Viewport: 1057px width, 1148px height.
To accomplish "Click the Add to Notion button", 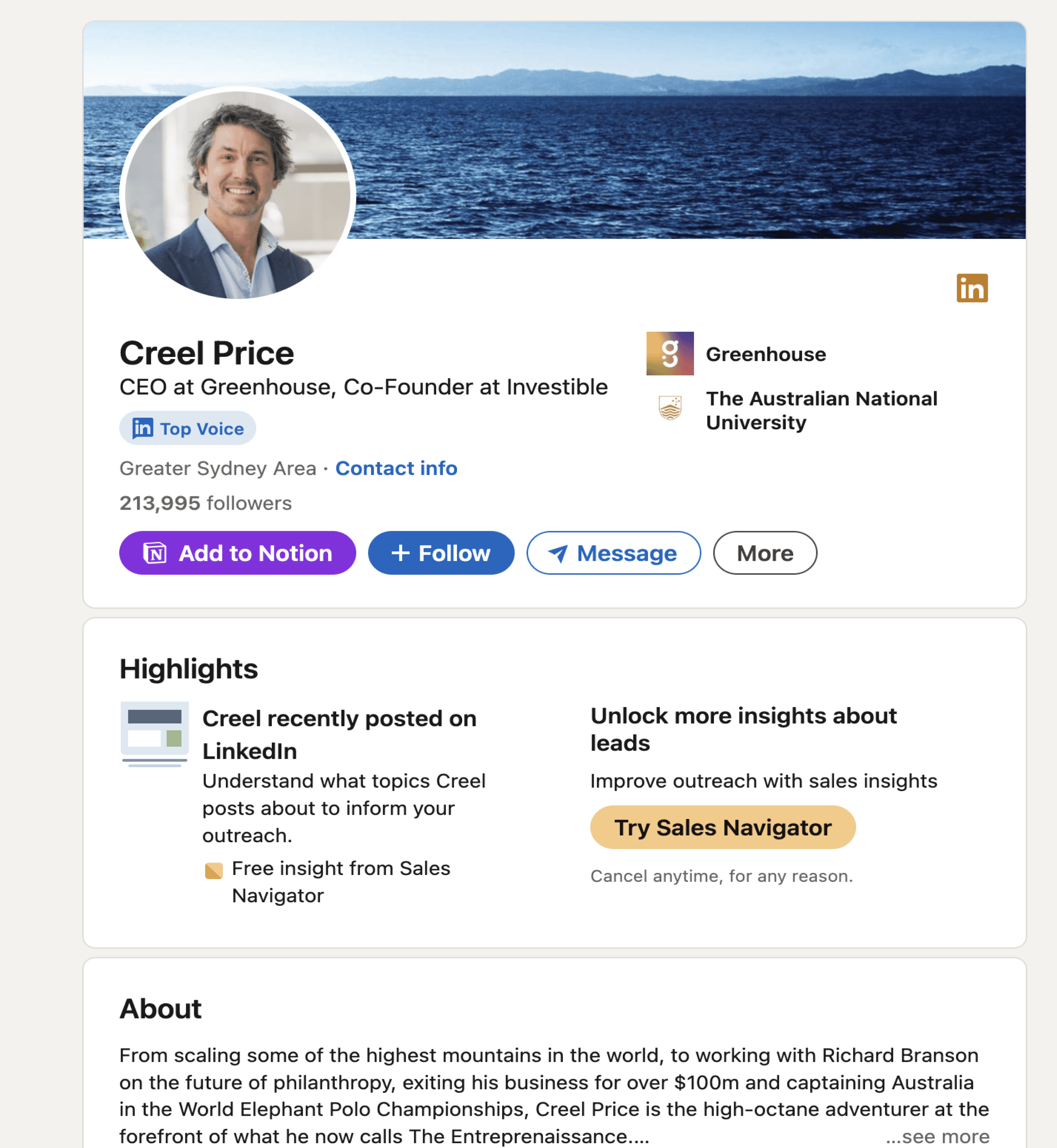I will coord(237,553).
